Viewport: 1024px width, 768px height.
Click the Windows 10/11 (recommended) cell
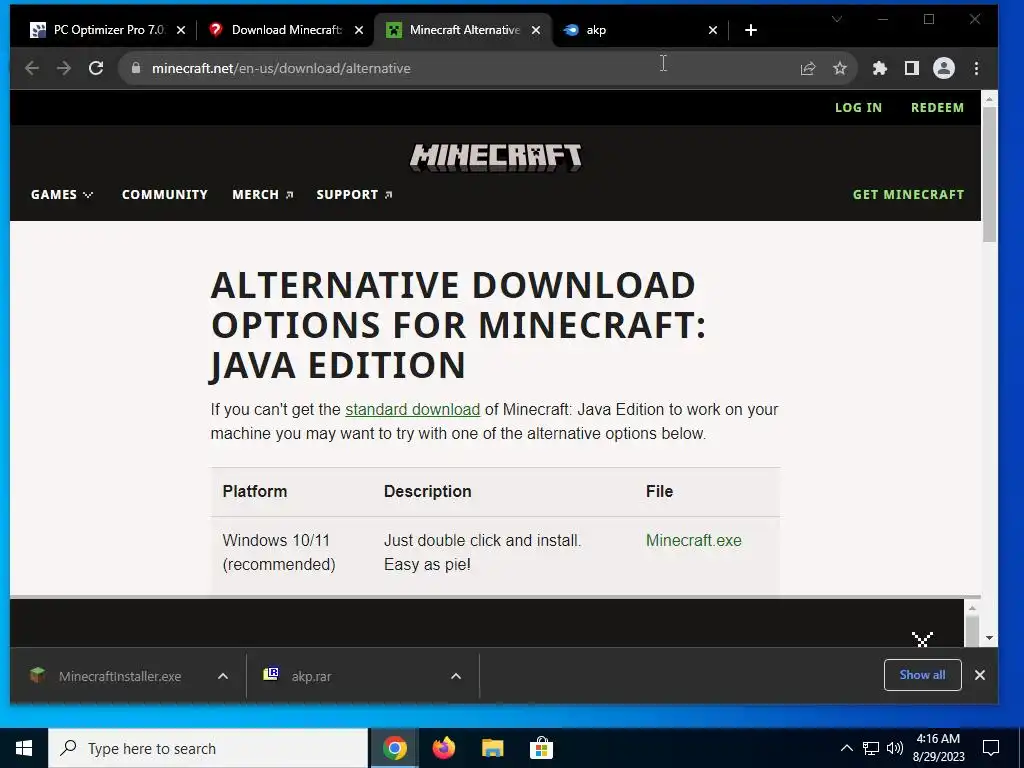[279, 552]
